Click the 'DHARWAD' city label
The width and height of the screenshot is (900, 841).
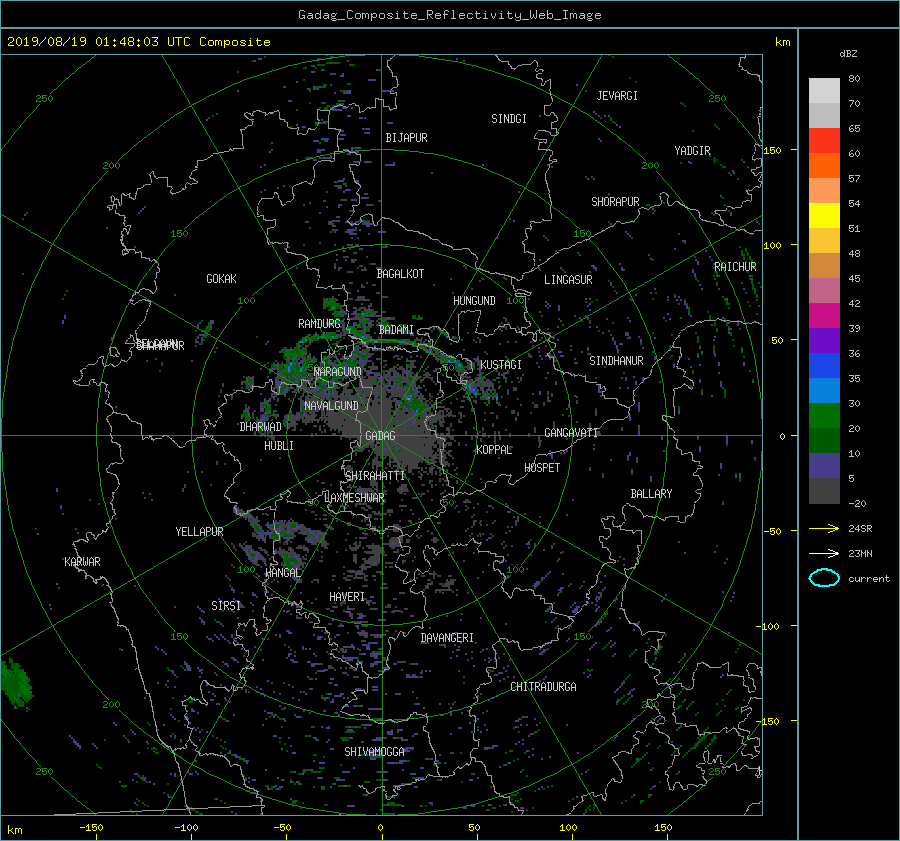[261, 427]
